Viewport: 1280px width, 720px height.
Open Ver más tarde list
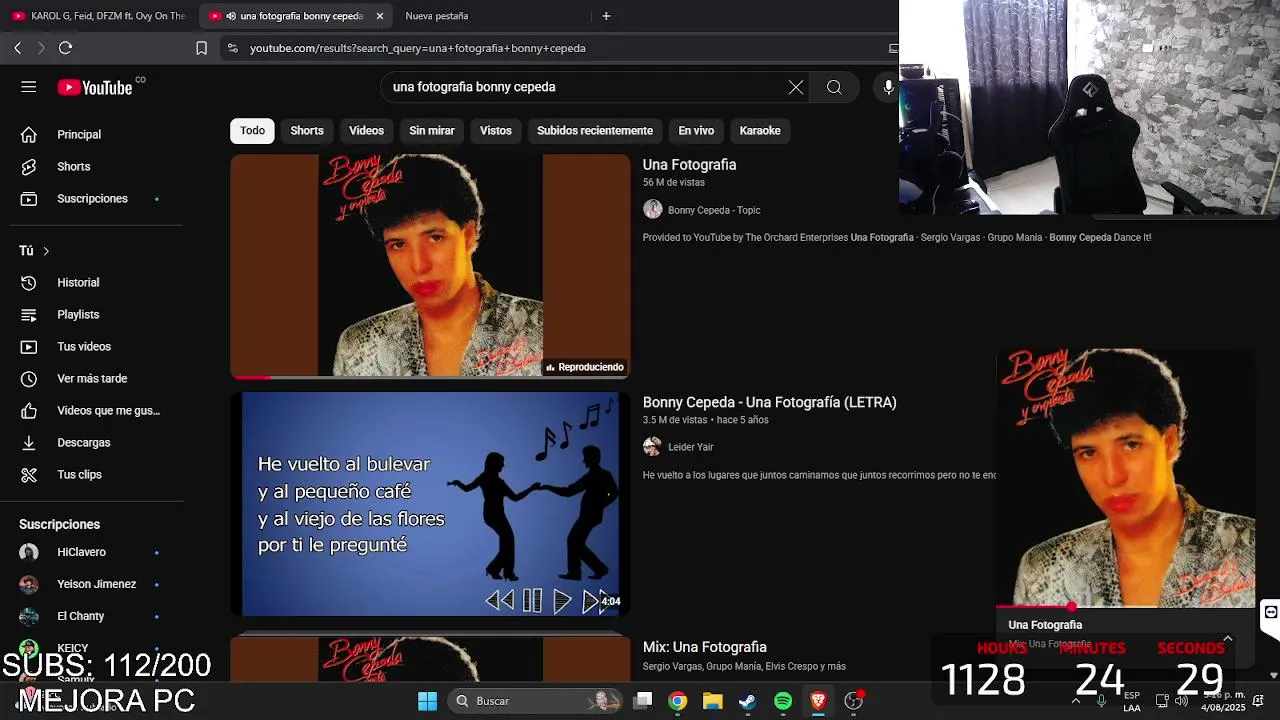[x=92, y=378]
